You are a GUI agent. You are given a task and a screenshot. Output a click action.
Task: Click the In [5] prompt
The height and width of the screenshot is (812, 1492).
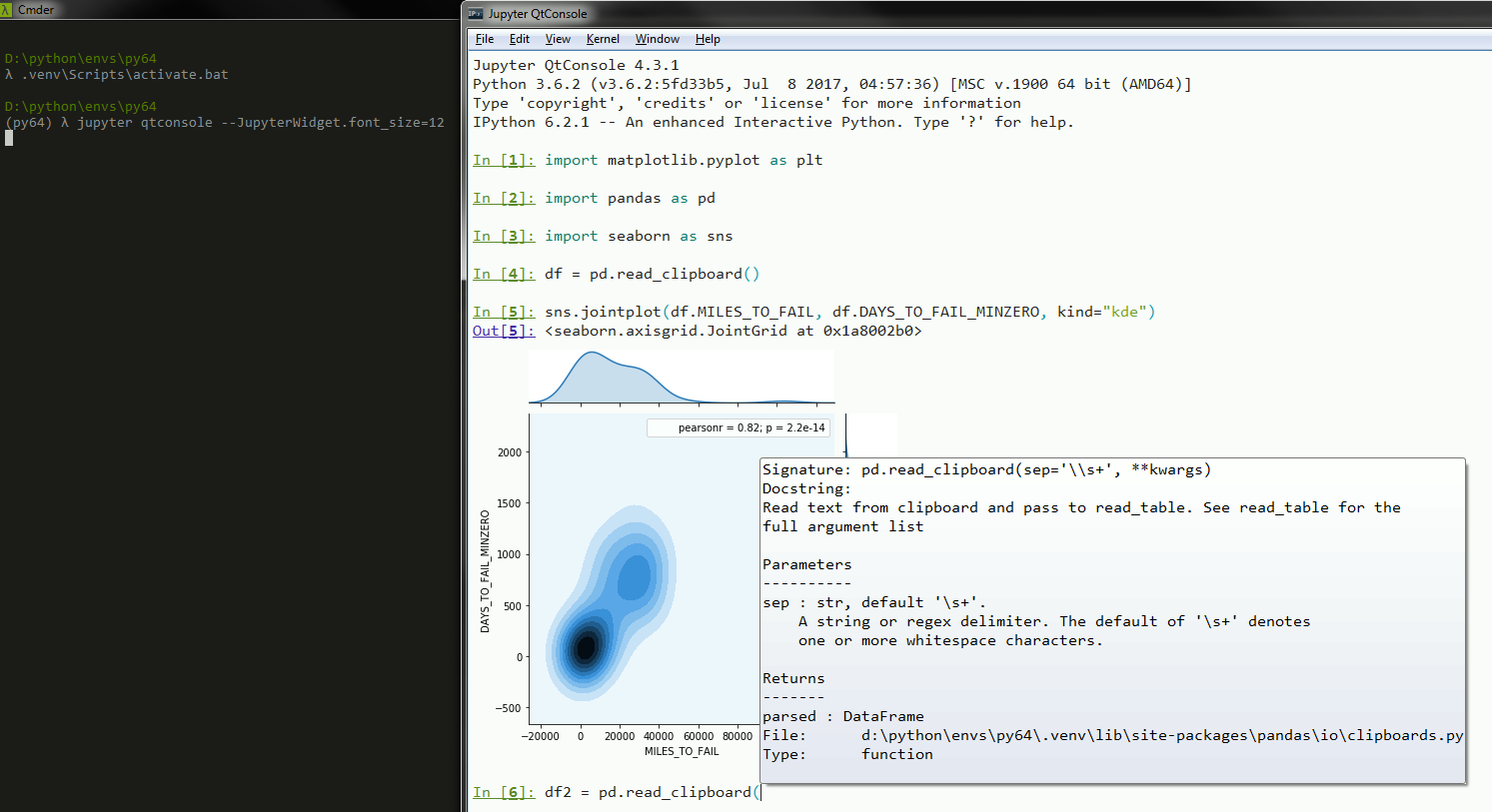click(504, 312)
